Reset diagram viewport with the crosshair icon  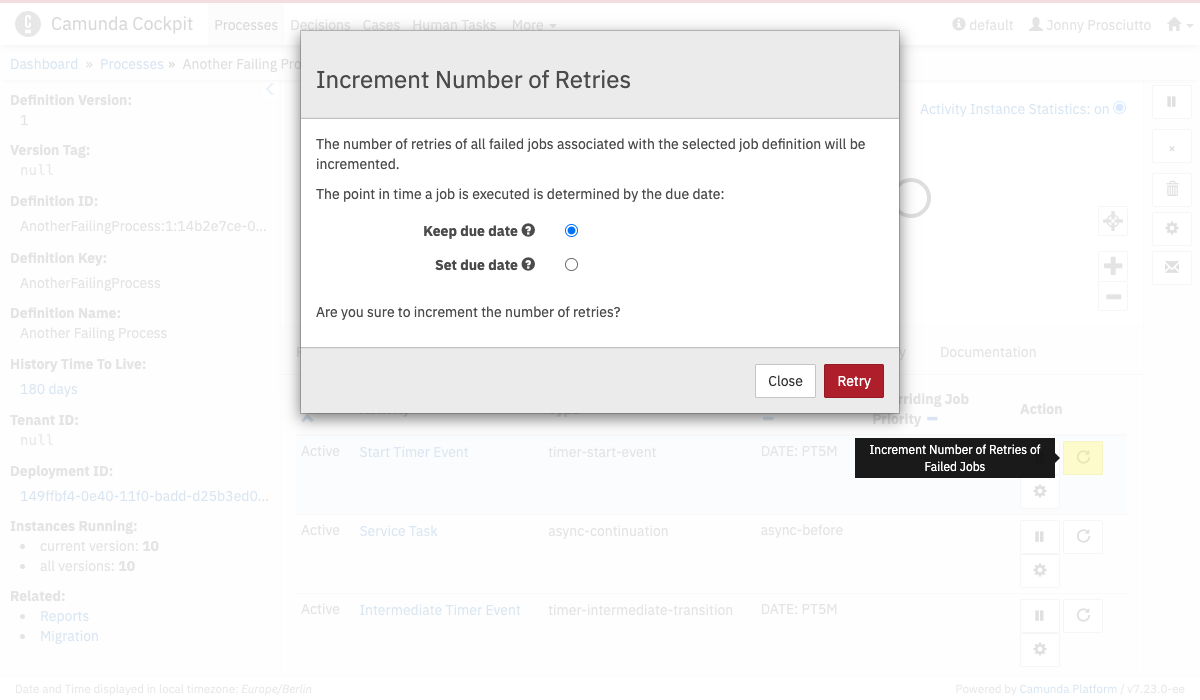point(1113,221)
